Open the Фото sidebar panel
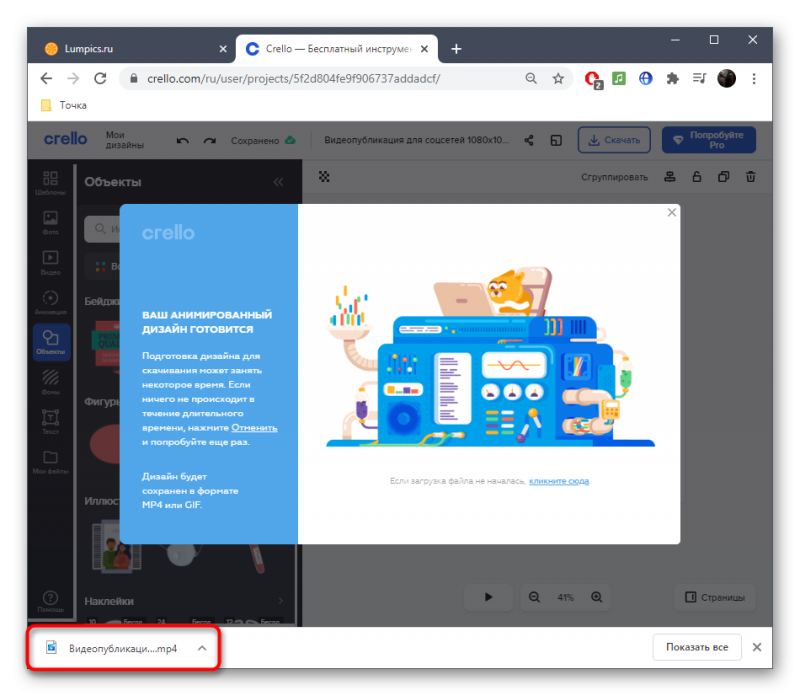The image size is (800, 696). point(50,222)
